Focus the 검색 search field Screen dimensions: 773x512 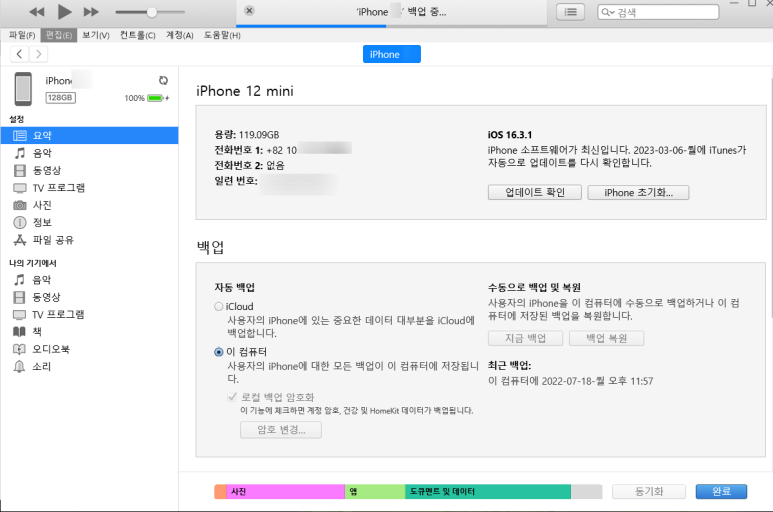coord(658,12)
